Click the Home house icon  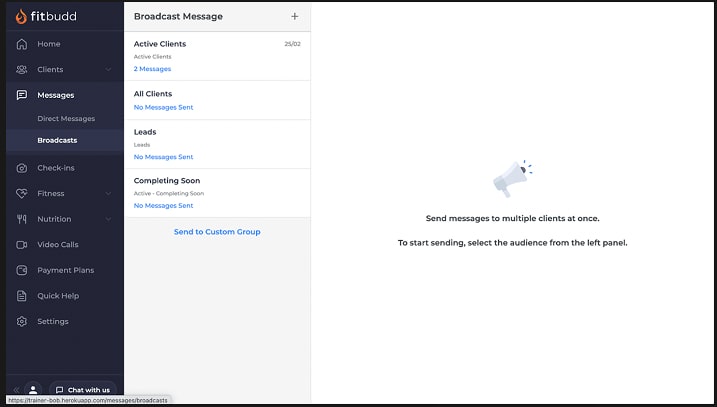click(x=21, y=44)
